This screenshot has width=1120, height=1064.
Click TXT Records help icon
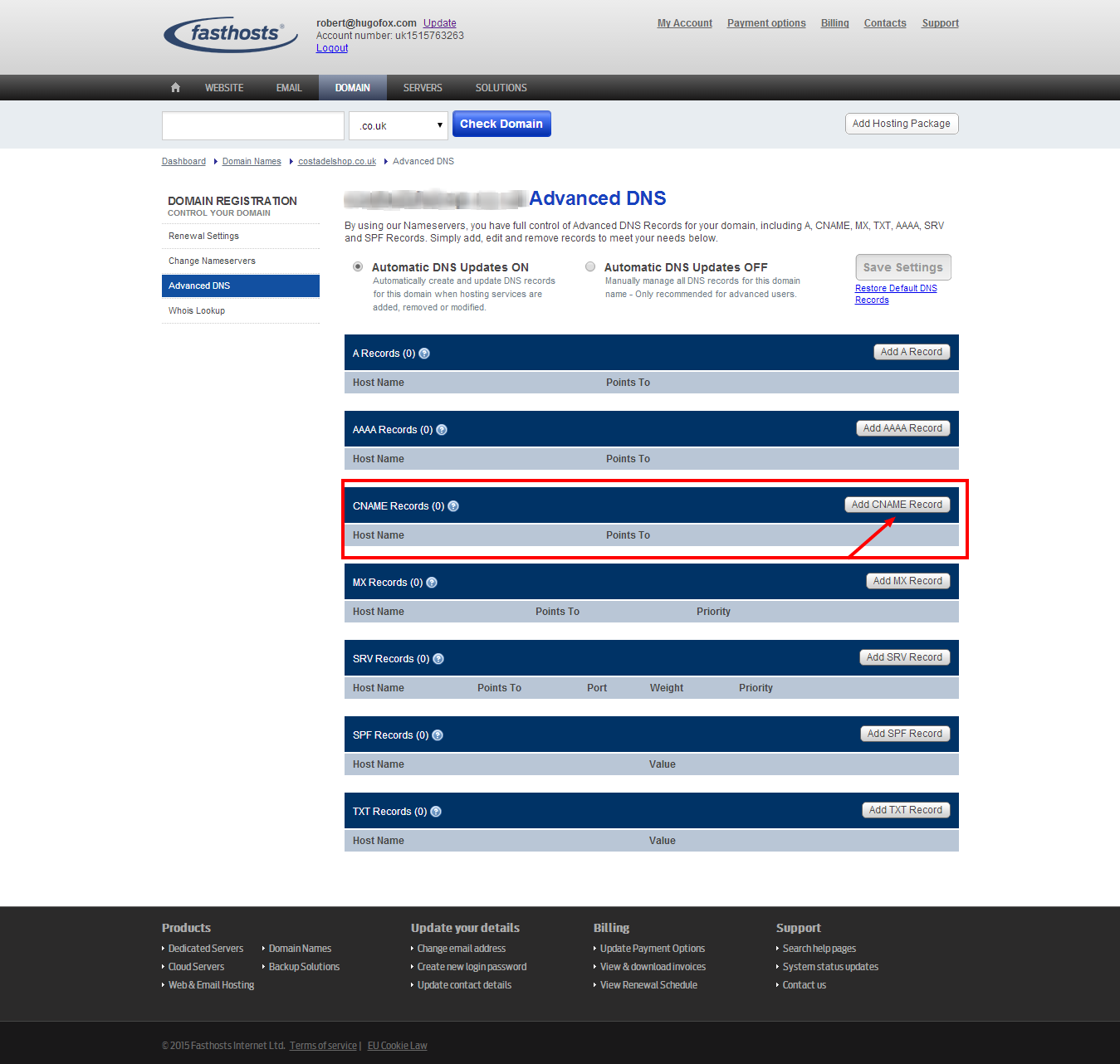click(x=436, y=812)
